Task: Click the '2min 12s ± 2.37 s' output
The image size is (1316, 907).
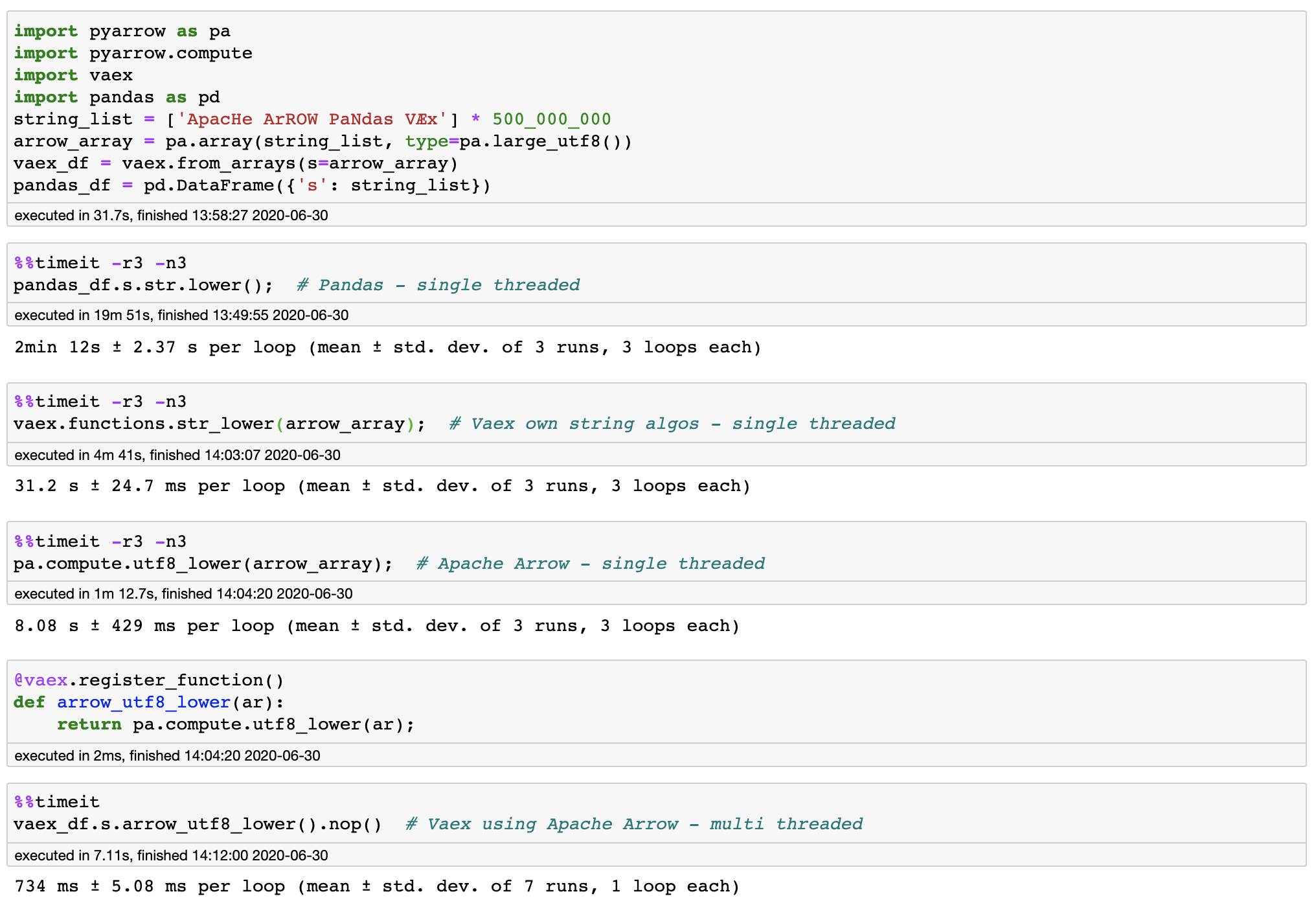Action: 387,347
